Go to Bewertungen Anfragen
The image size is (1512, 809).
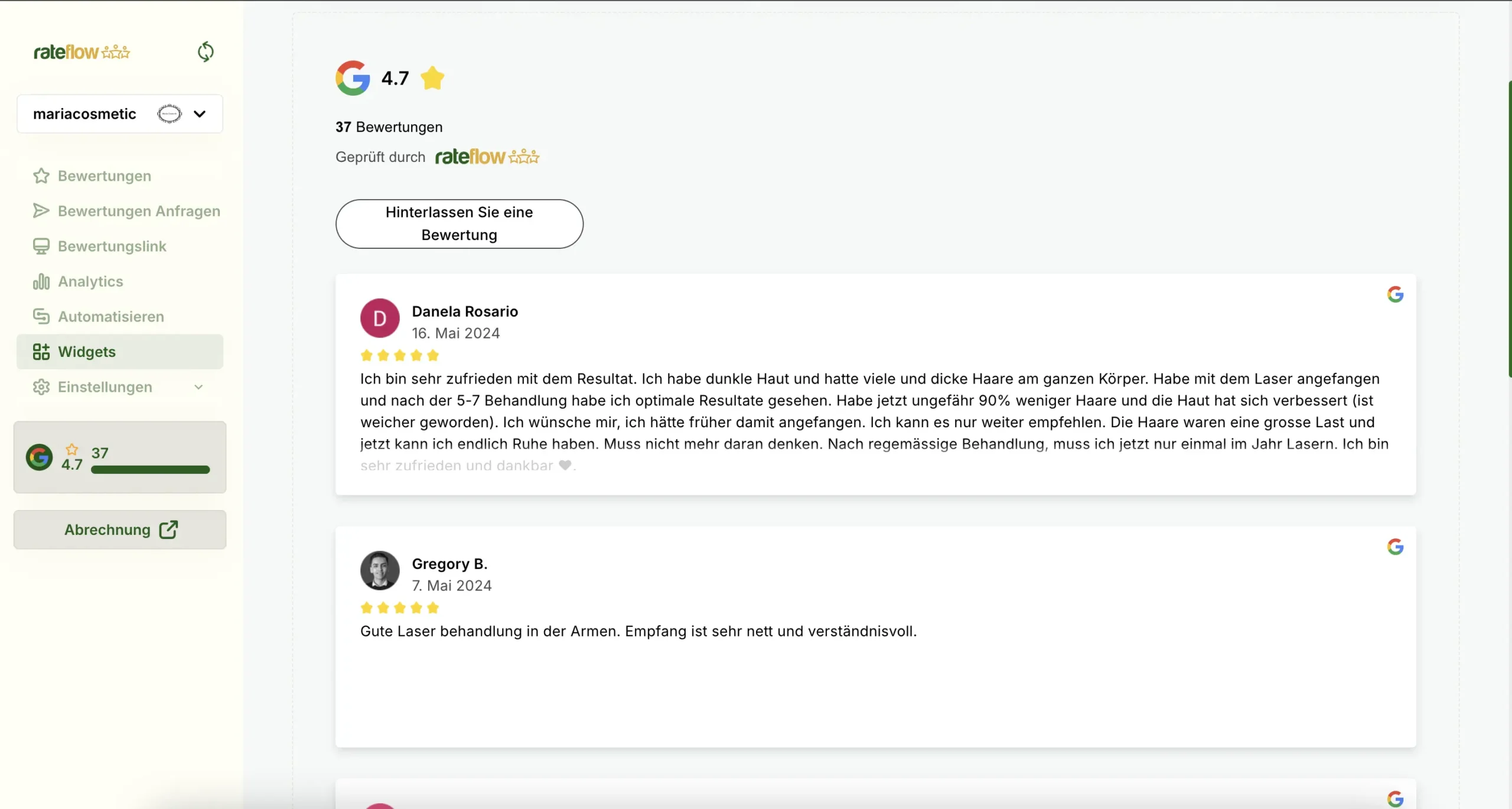(x=138, y=211)
